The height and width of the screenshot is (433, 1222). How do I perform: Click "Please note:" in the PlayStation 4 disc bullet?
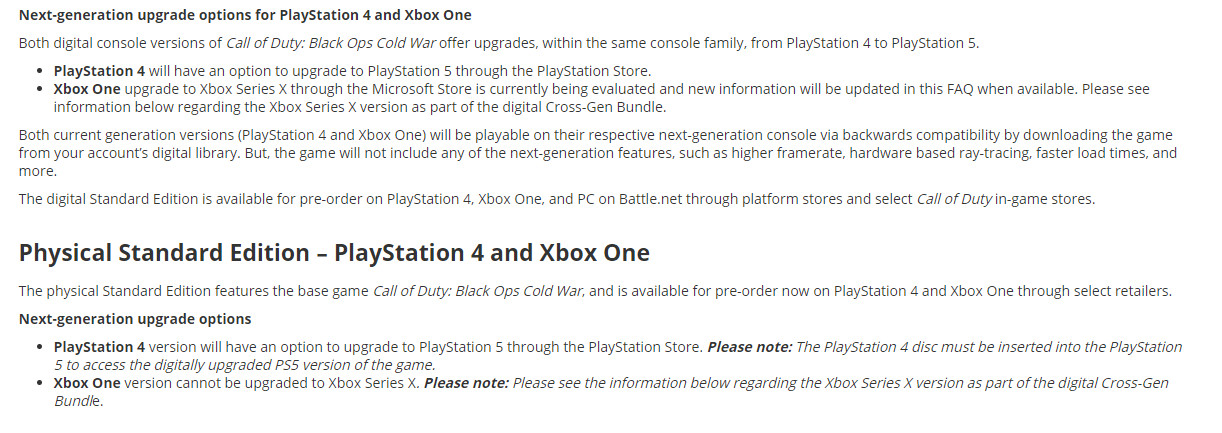pyautogui.click(x=749, y=347)
